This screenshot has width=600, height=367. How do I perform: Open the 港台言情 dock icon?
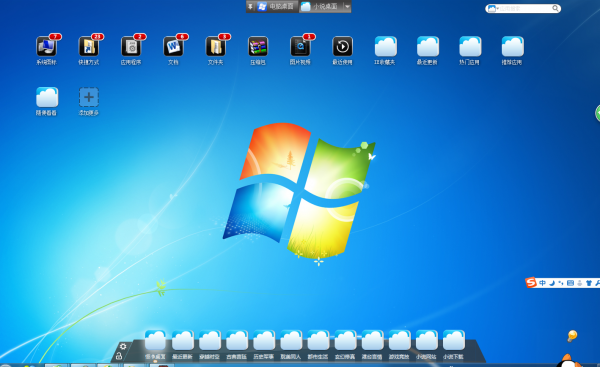[373, 340]
